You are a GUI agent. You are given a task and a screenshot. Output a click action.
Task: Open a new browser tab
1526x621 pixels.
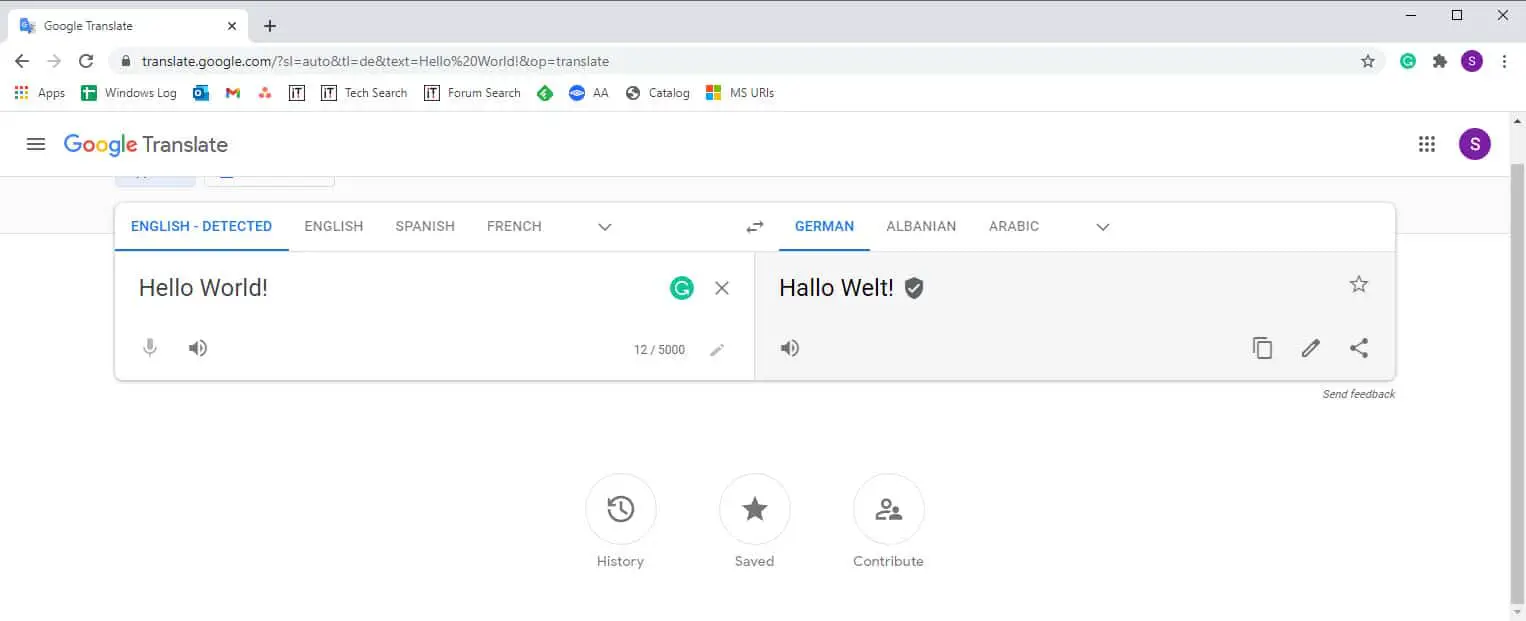(x=270, y=26)
